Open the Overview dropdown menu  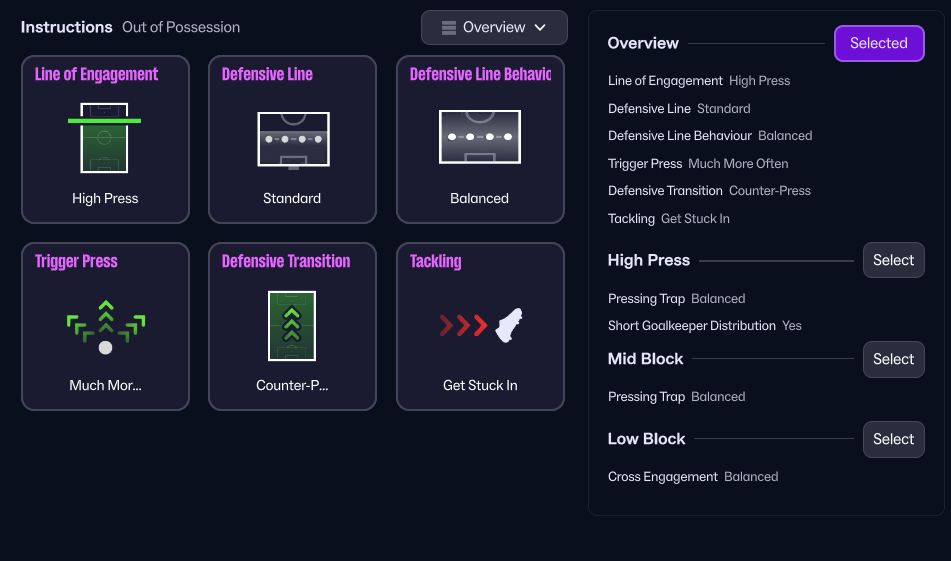(x=494, y=28)
